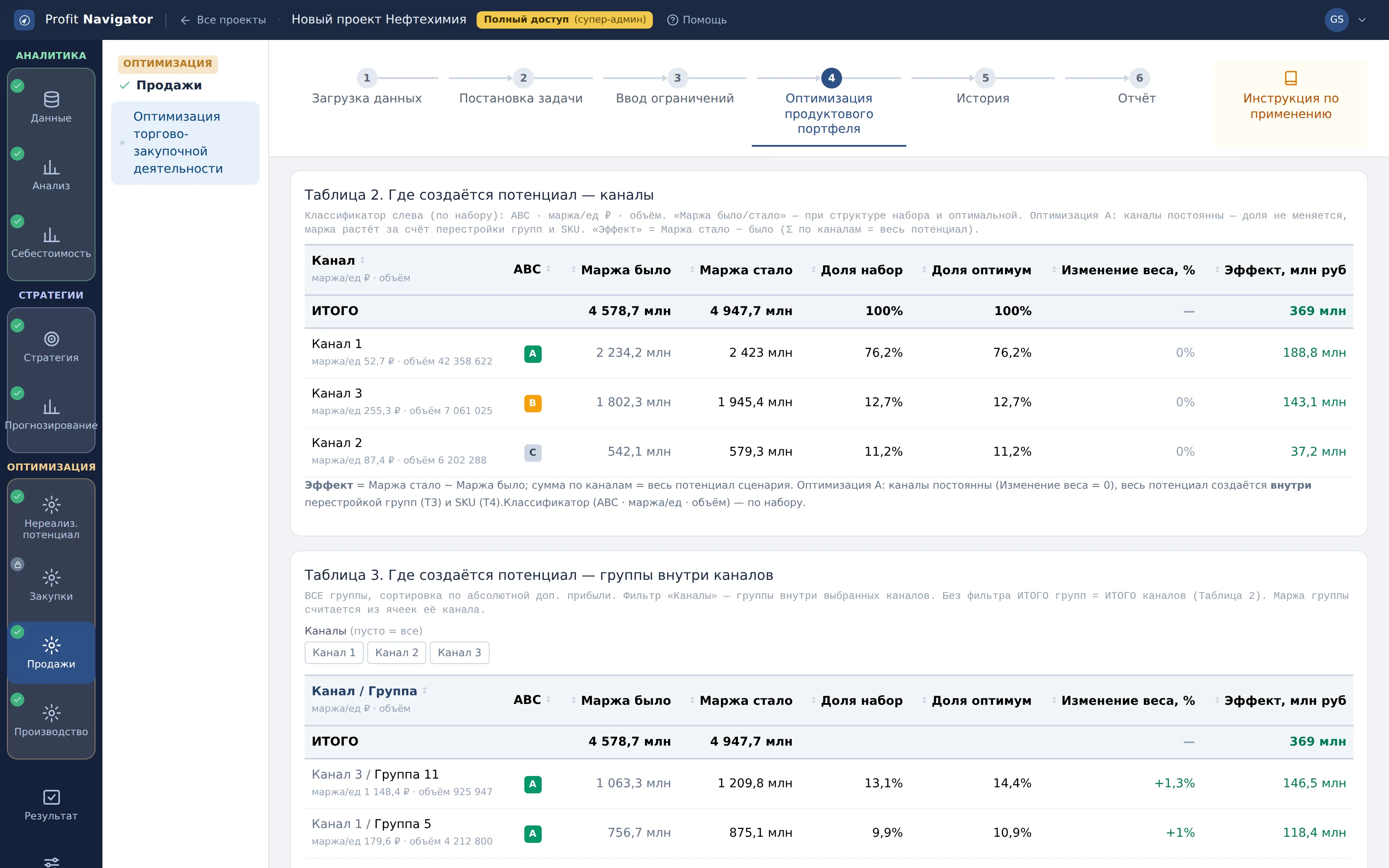Click the Канал 3 / Группа 11 row
The width and height of the screenshot is (1389, 868).
828,784
